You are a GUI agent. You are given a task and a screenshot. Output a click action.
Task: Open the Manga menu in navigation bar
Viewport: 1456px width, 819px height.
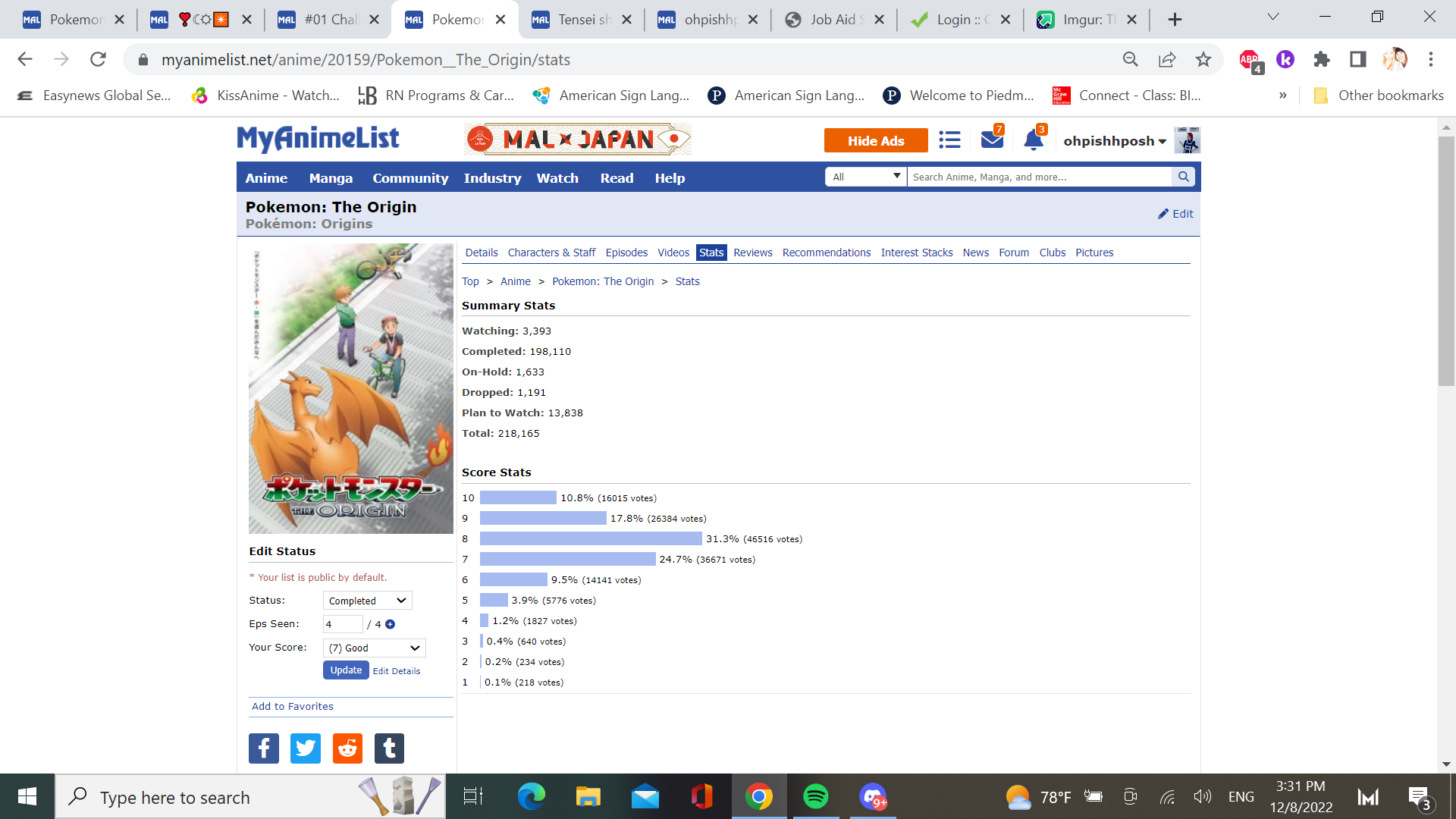[x=331, y=178]
